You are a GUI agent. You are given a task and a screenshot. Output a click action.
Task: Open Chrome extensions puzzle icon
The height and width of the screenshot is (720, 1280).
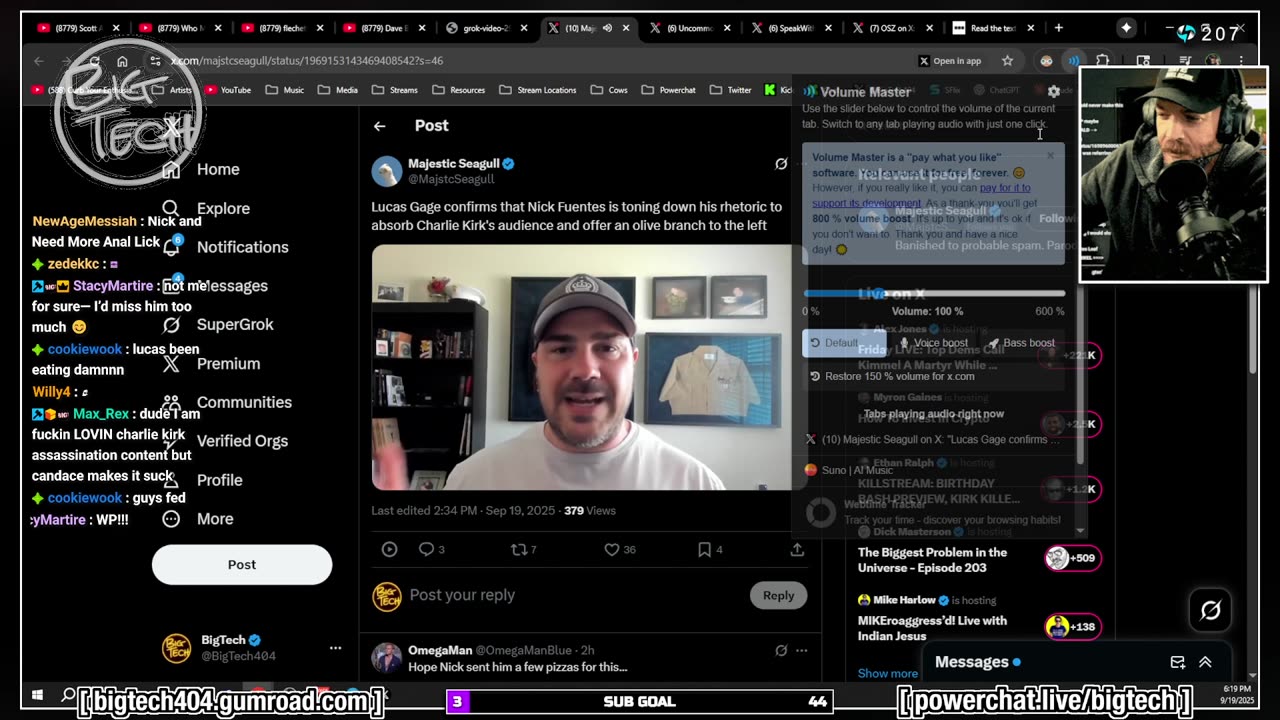pos(1102,61)
